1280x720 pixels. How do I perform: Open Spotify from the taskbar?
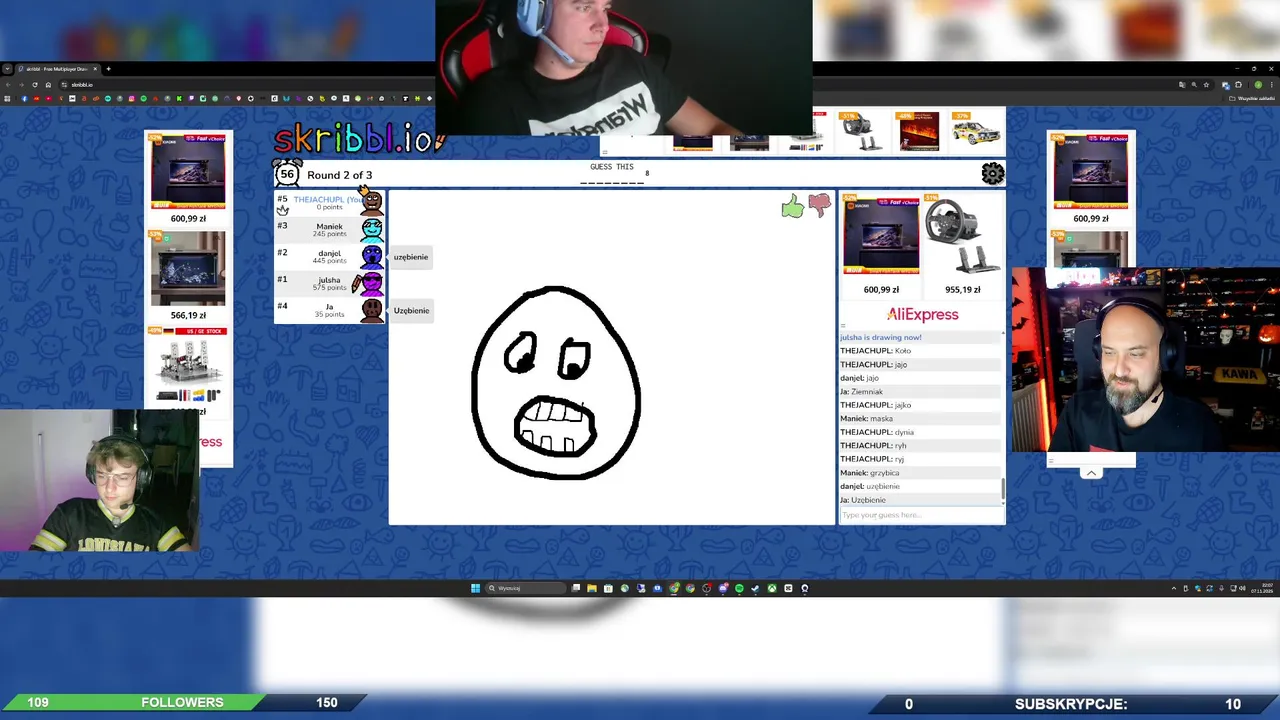(x=739, y=588)
